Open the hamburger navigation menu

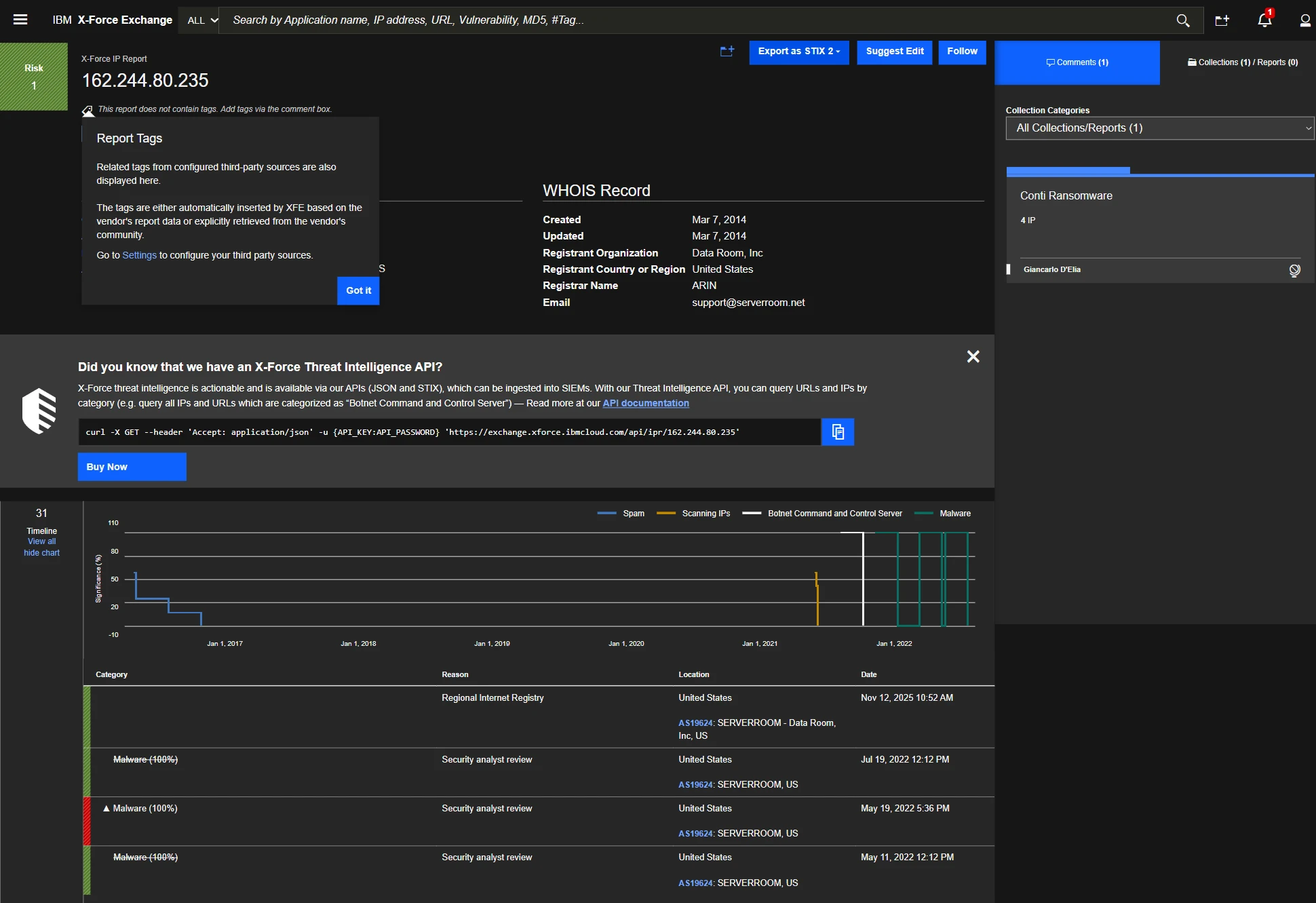(20, 20)
